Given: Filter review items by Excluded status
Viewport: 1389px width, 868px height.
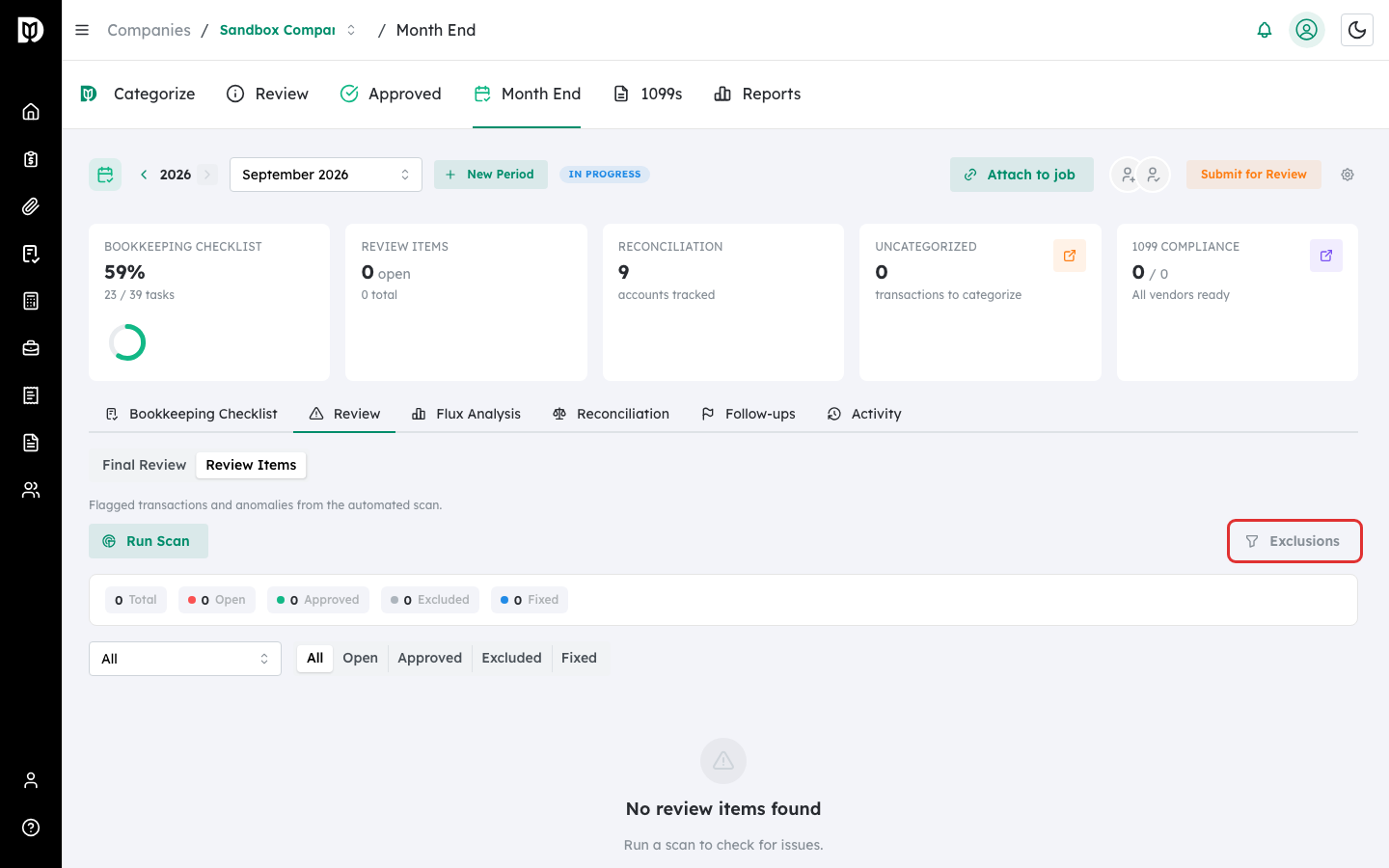Looking at the screenshot, I should pyautogui.click(x=511, y=658).
